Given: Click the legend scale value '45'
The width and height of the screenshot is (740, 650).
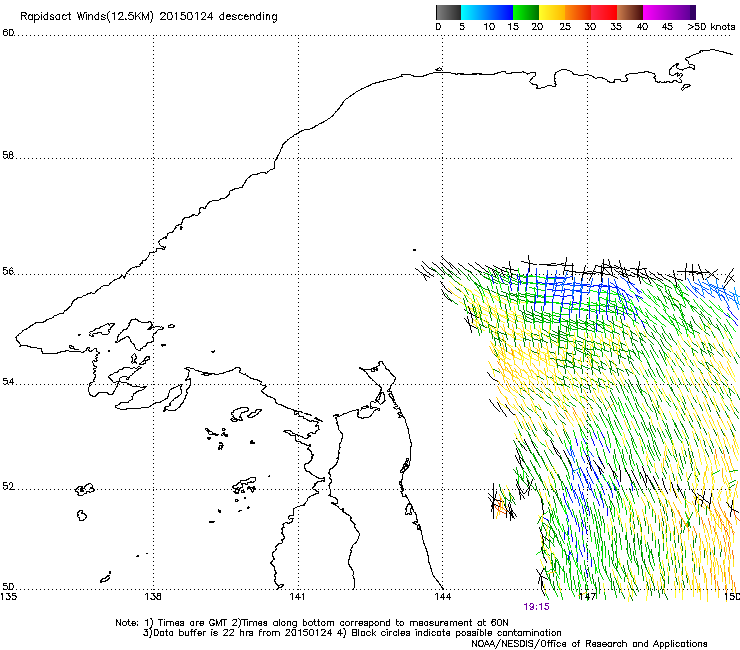Looking at the screenshot, I should click(x=667, y=27).
